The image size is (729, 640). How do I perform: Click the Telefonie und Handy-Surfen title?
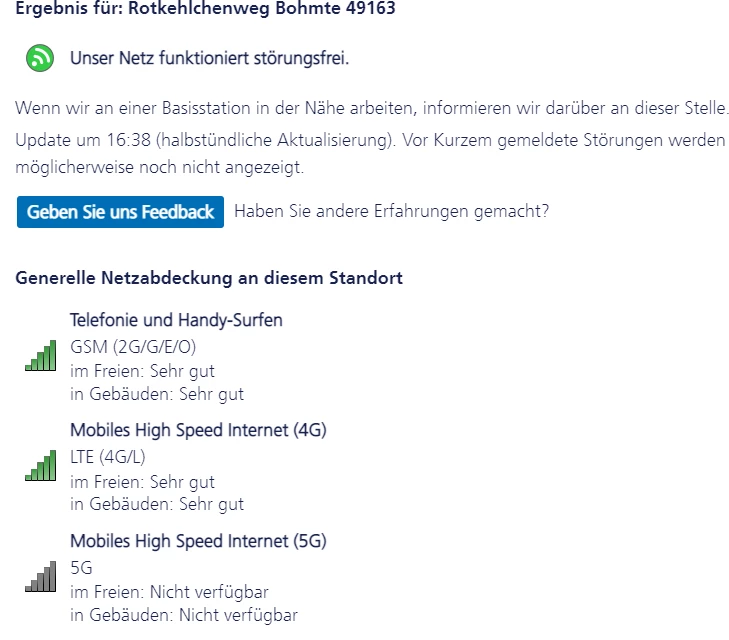(176, 320)
